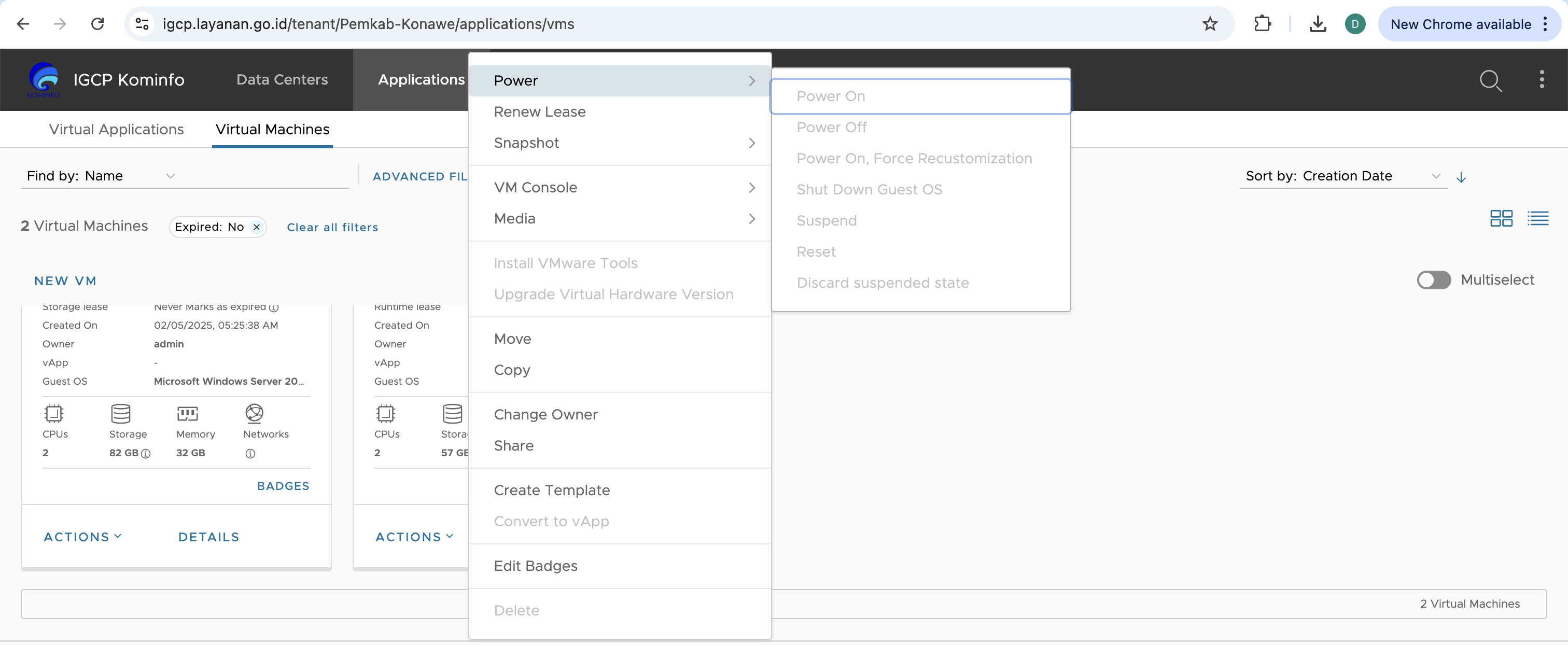Click the search magnifier icon in header
This screenshot has width=1568, height=645.
coord(1490,80)
